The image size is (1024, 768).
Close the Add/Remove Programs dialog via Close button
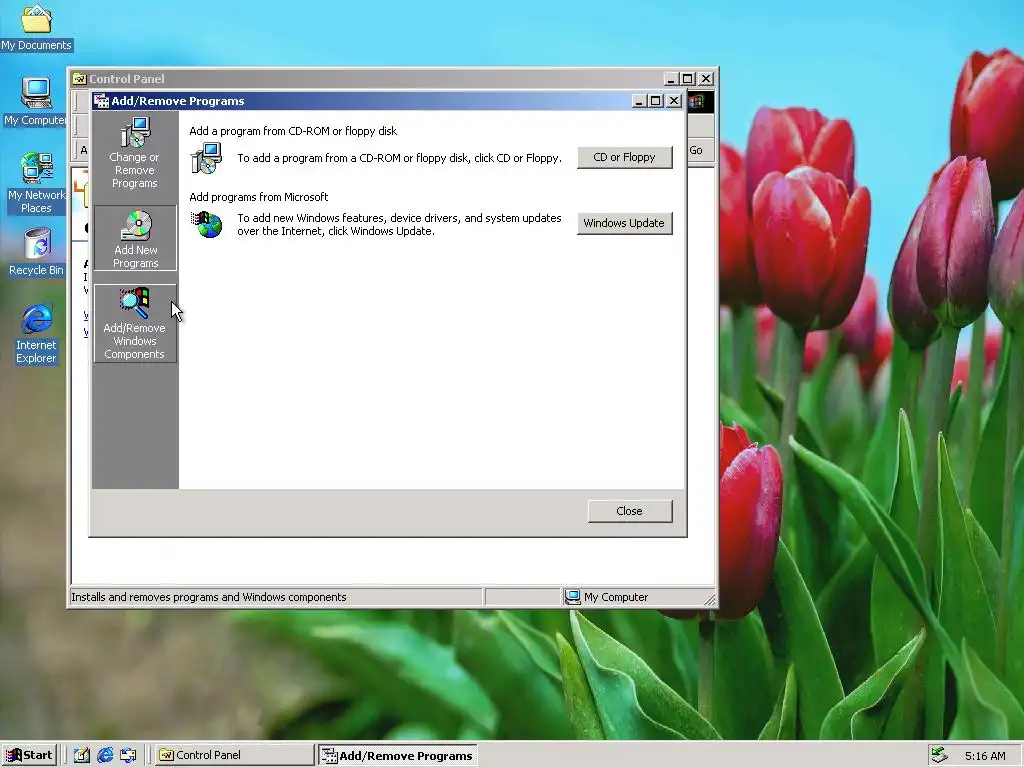click(630, 511)
